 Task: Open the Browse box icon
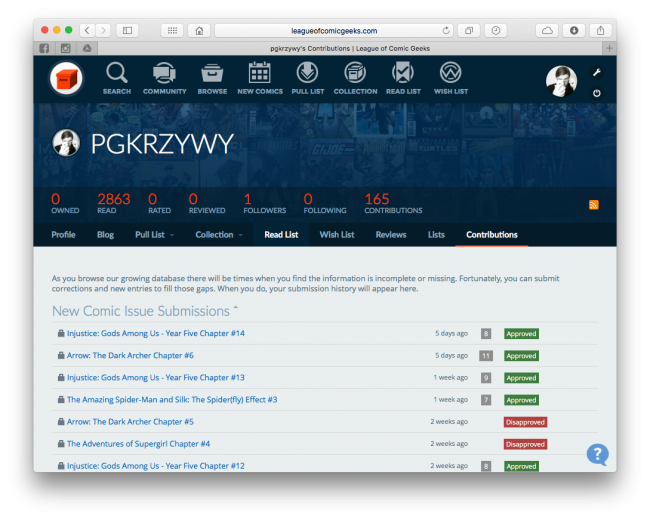pyautogui.click(x=212, y=78)
